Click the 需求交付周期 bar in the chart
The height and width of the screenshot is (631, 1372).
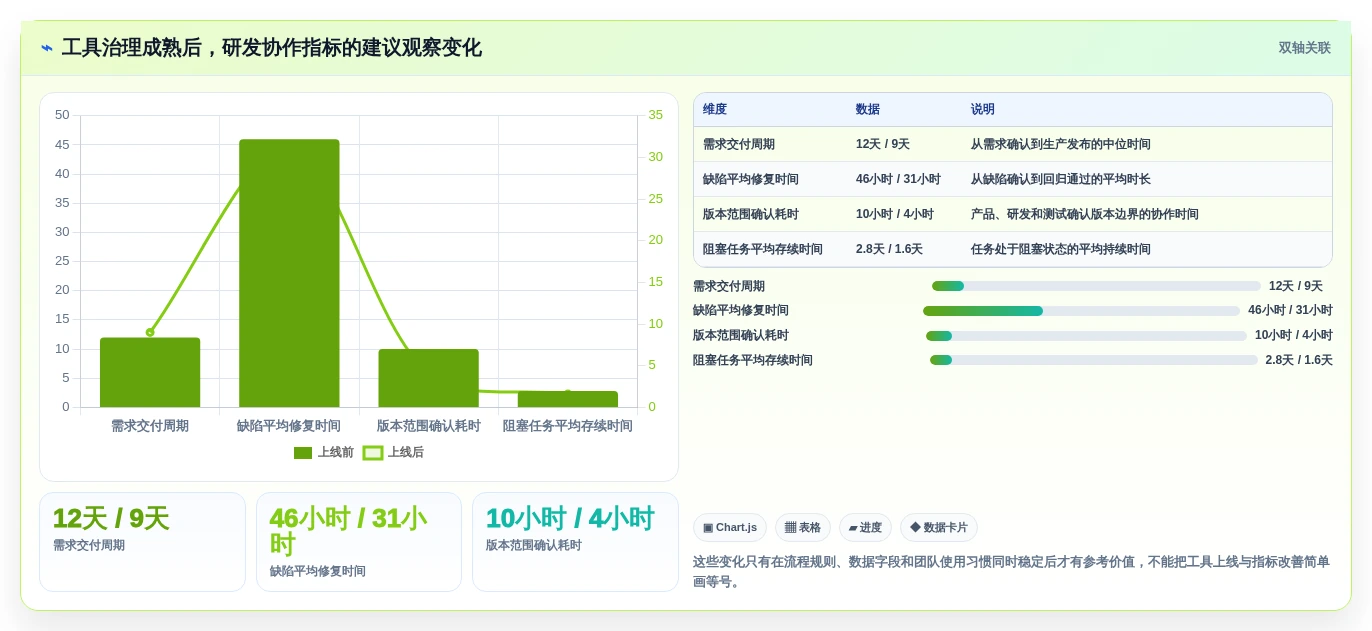pos(150,372)
